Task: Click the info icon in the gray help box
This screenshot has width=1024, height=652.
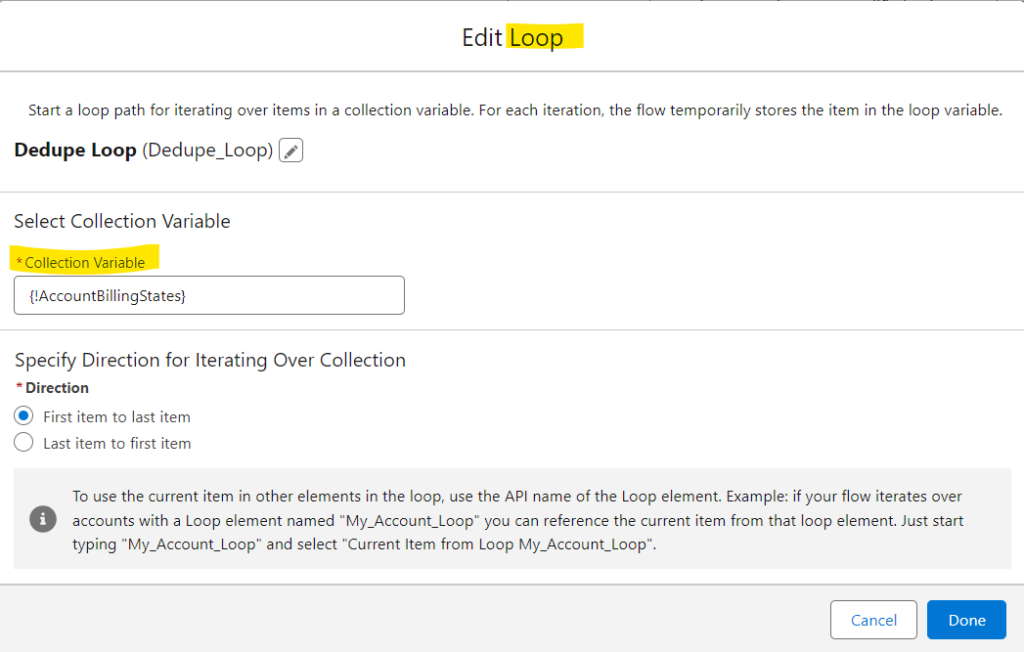Action: click(43, 519)
